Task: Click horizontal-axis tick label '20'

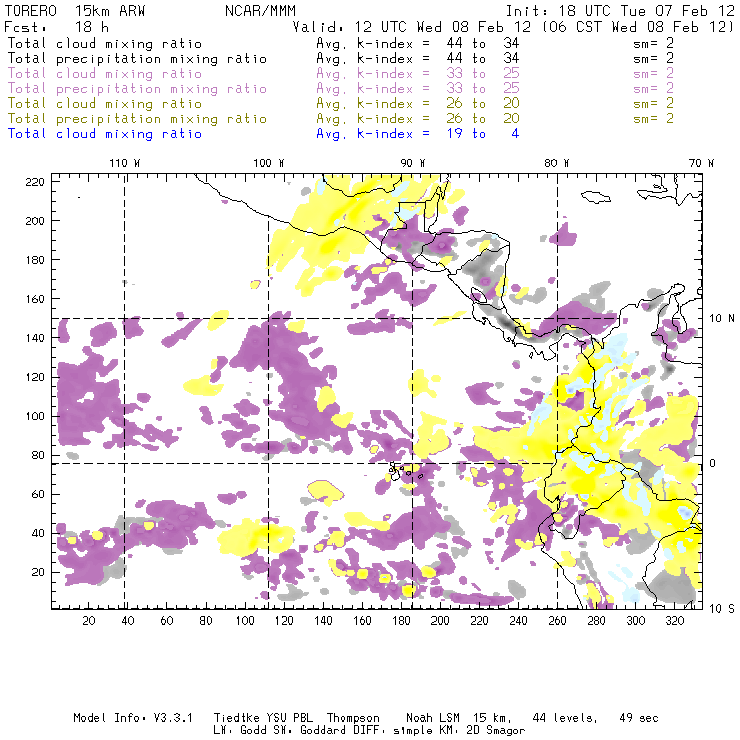Action: (89, 621)
